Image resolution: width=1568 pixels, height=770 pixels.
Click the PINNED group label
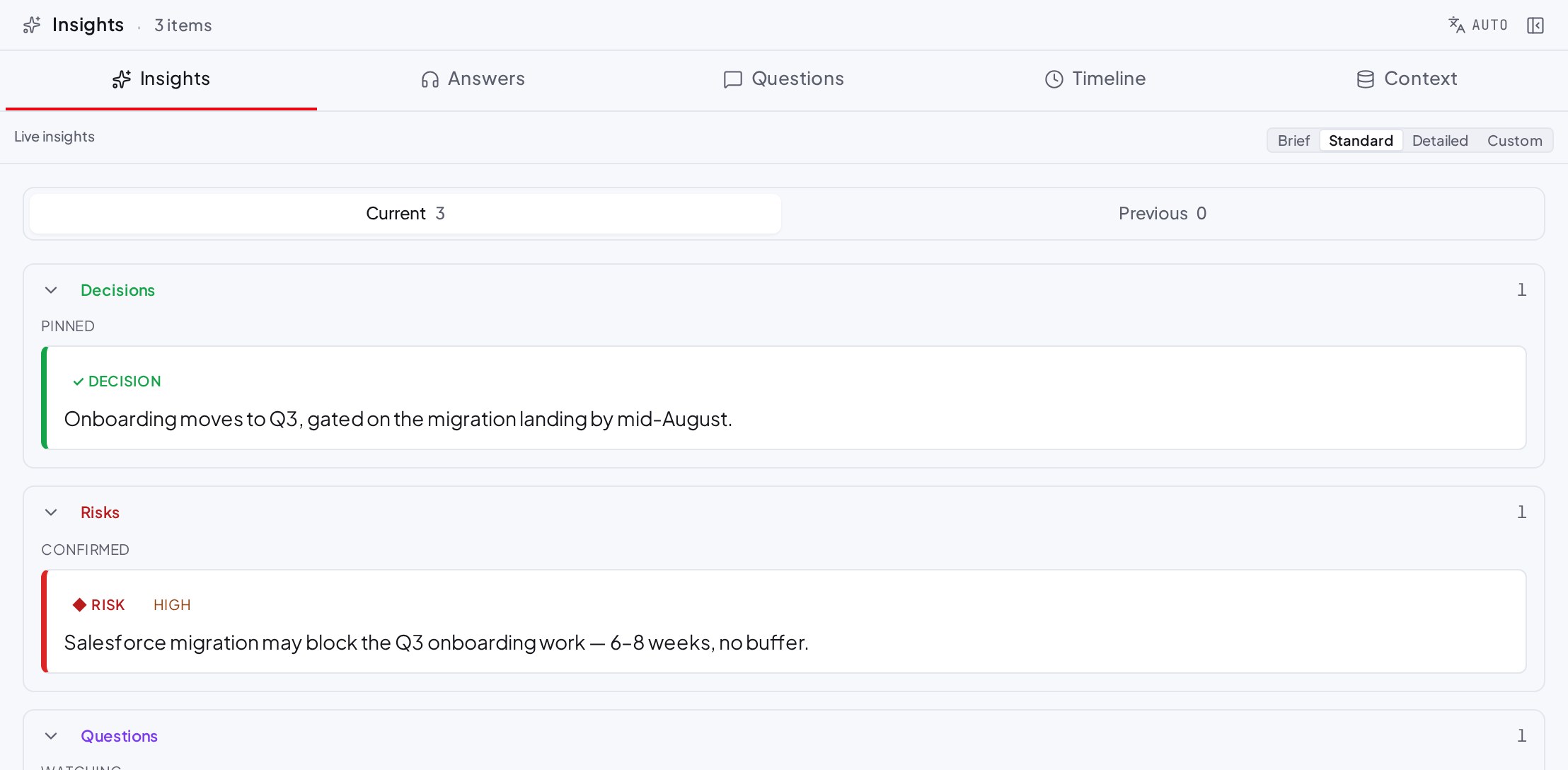coord(68,326)
